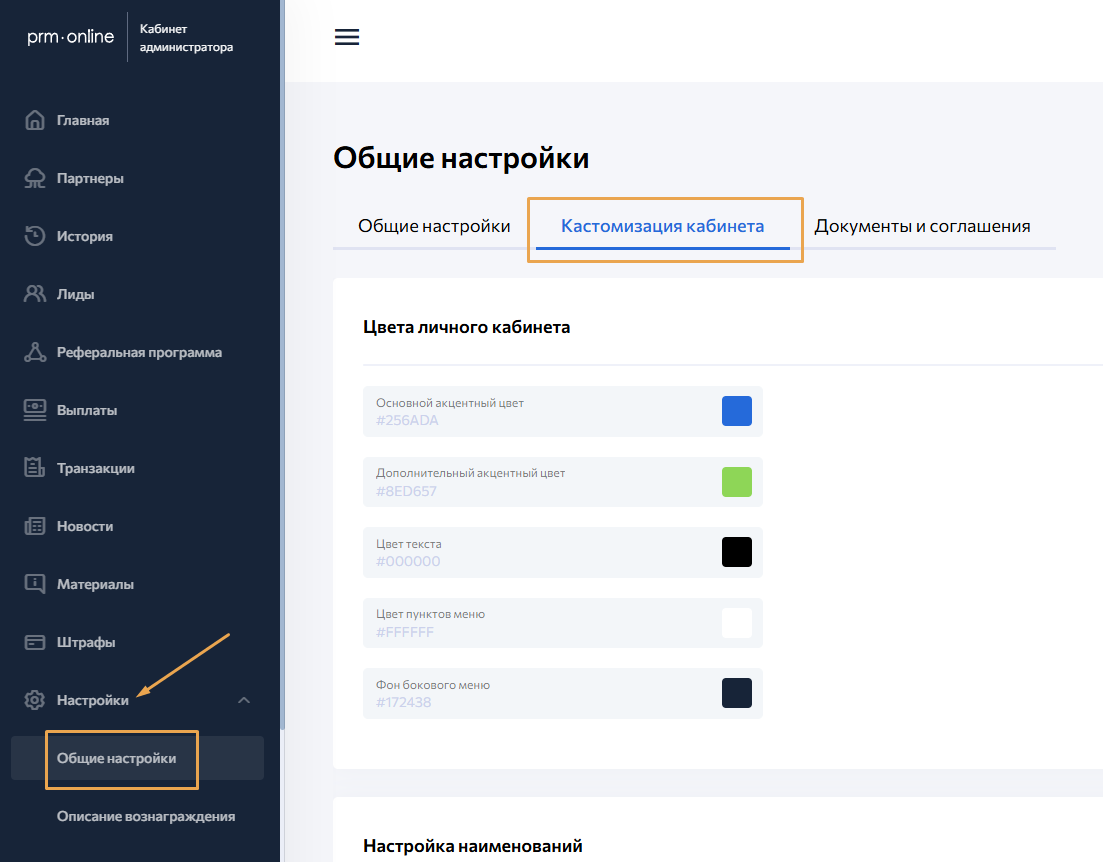This screenshot has height=862, width=1103.
Task: Click the Выплаты money icon
Action: [35, 410]
